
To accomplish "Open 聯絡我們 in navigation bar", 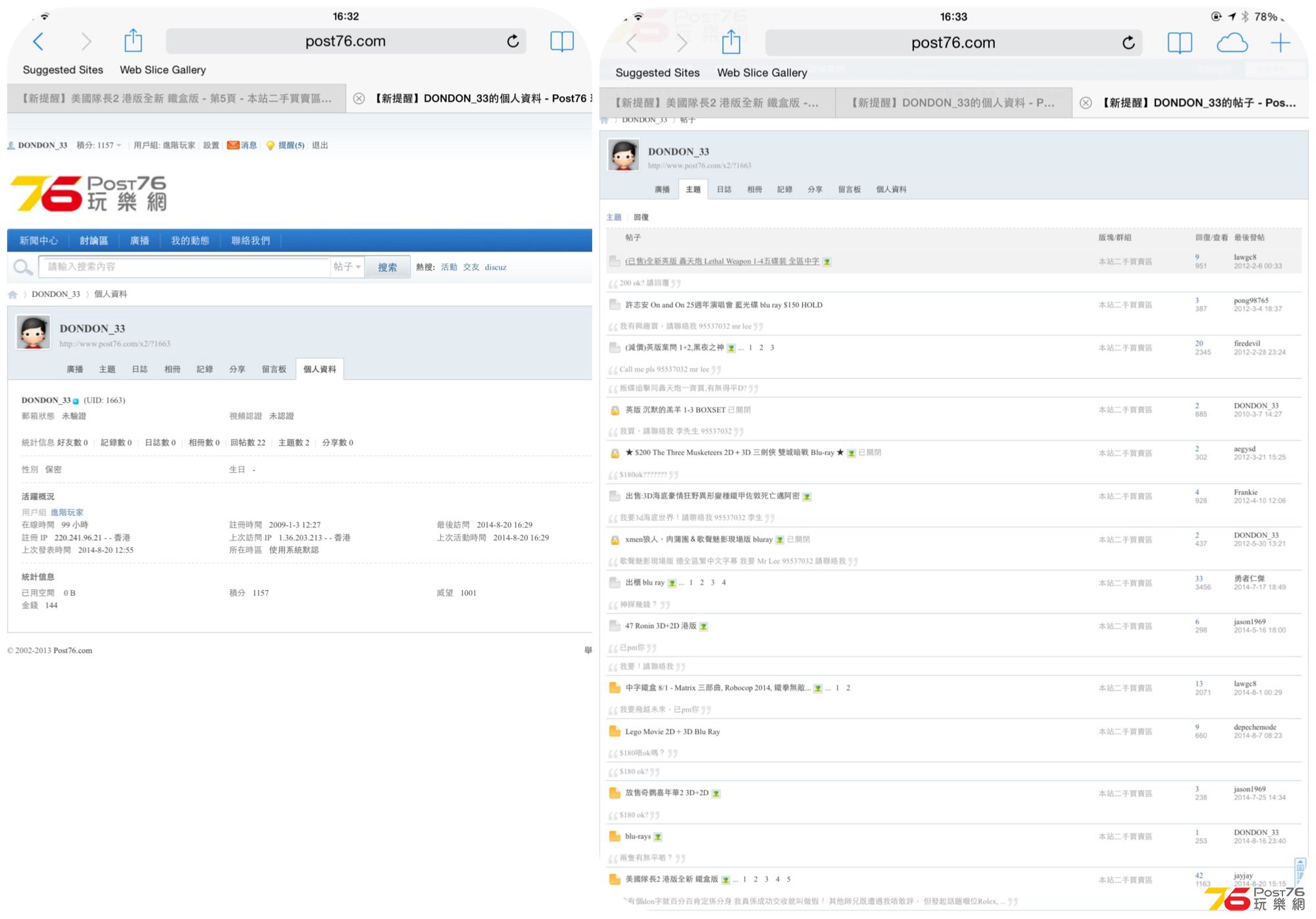I will (250, 241).
